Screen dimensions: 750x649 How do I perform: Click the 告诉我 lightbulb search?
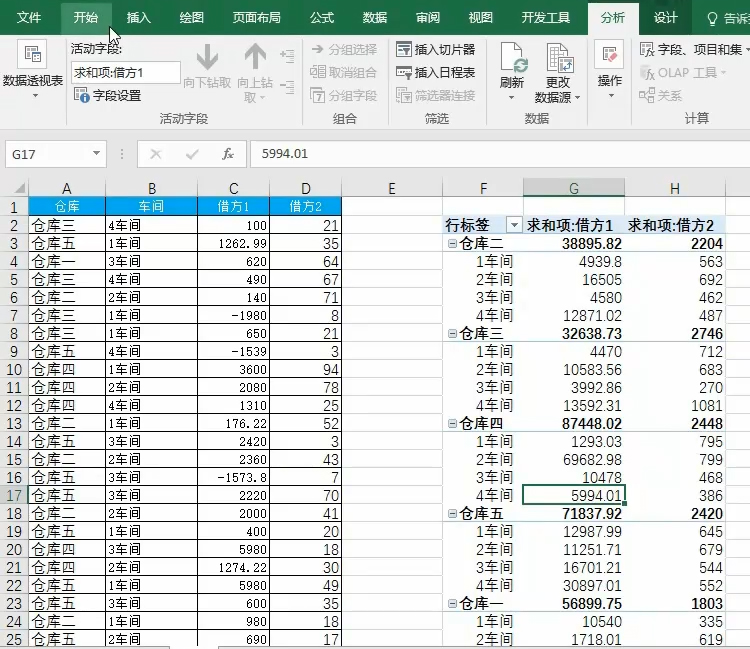pyautogui.click(x=712, y=18)
